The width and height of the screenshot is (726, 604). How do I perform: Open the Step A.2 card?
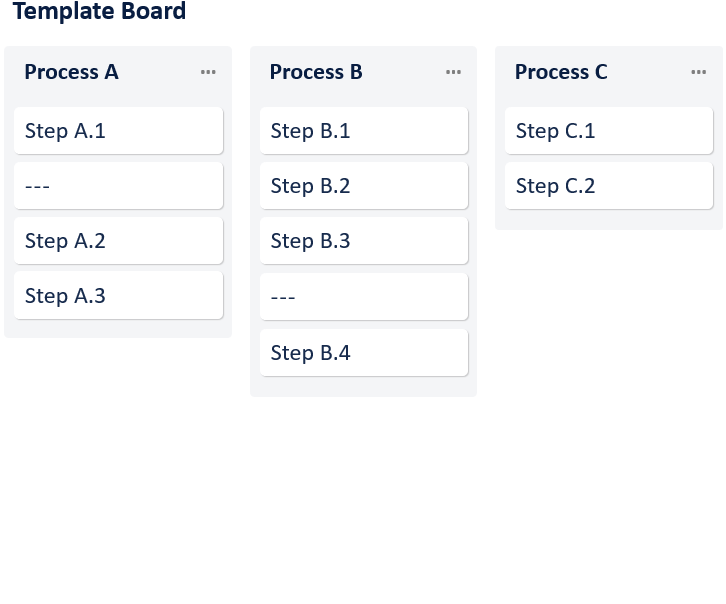(118, 241)
